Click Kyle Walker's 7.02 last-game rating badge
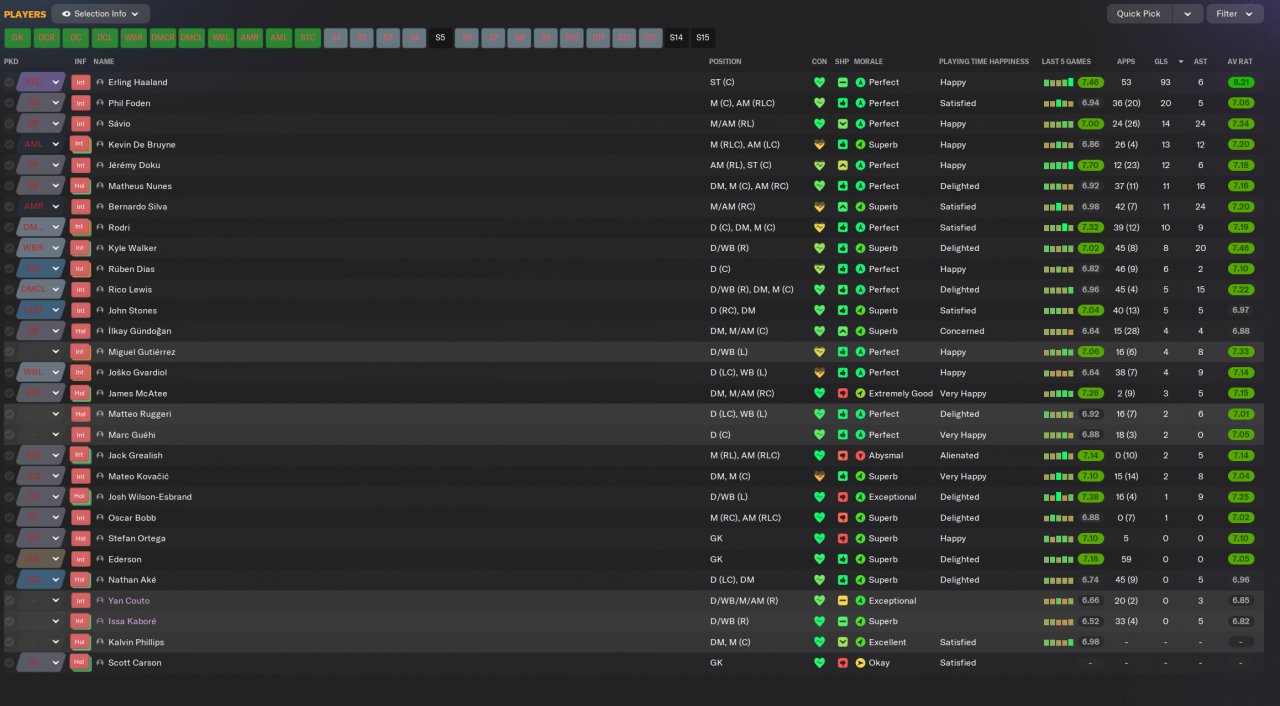The height and width of the screenshot is (706, 1280). pos(1090,248)
